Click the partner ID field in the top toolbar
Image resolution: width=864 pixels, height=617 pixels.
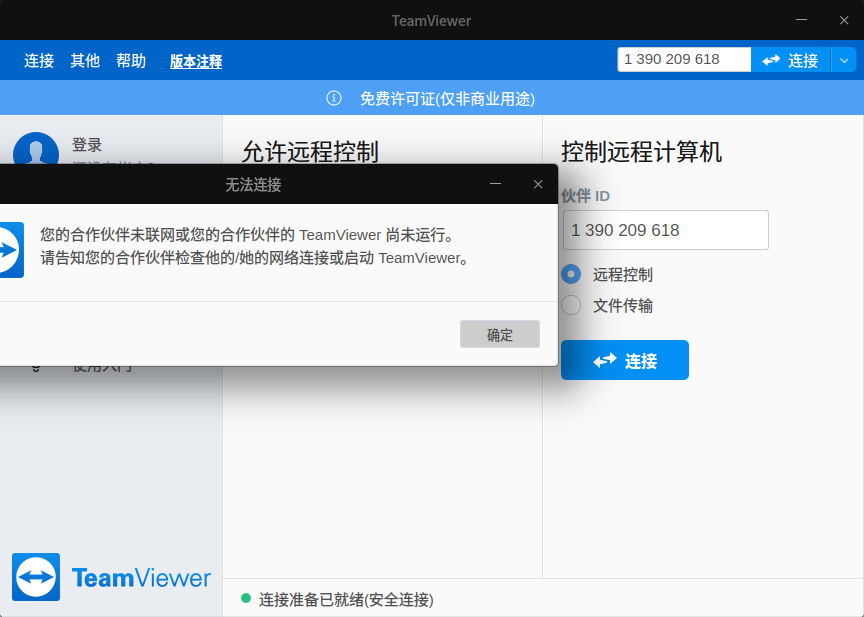[x=684, y=59]
